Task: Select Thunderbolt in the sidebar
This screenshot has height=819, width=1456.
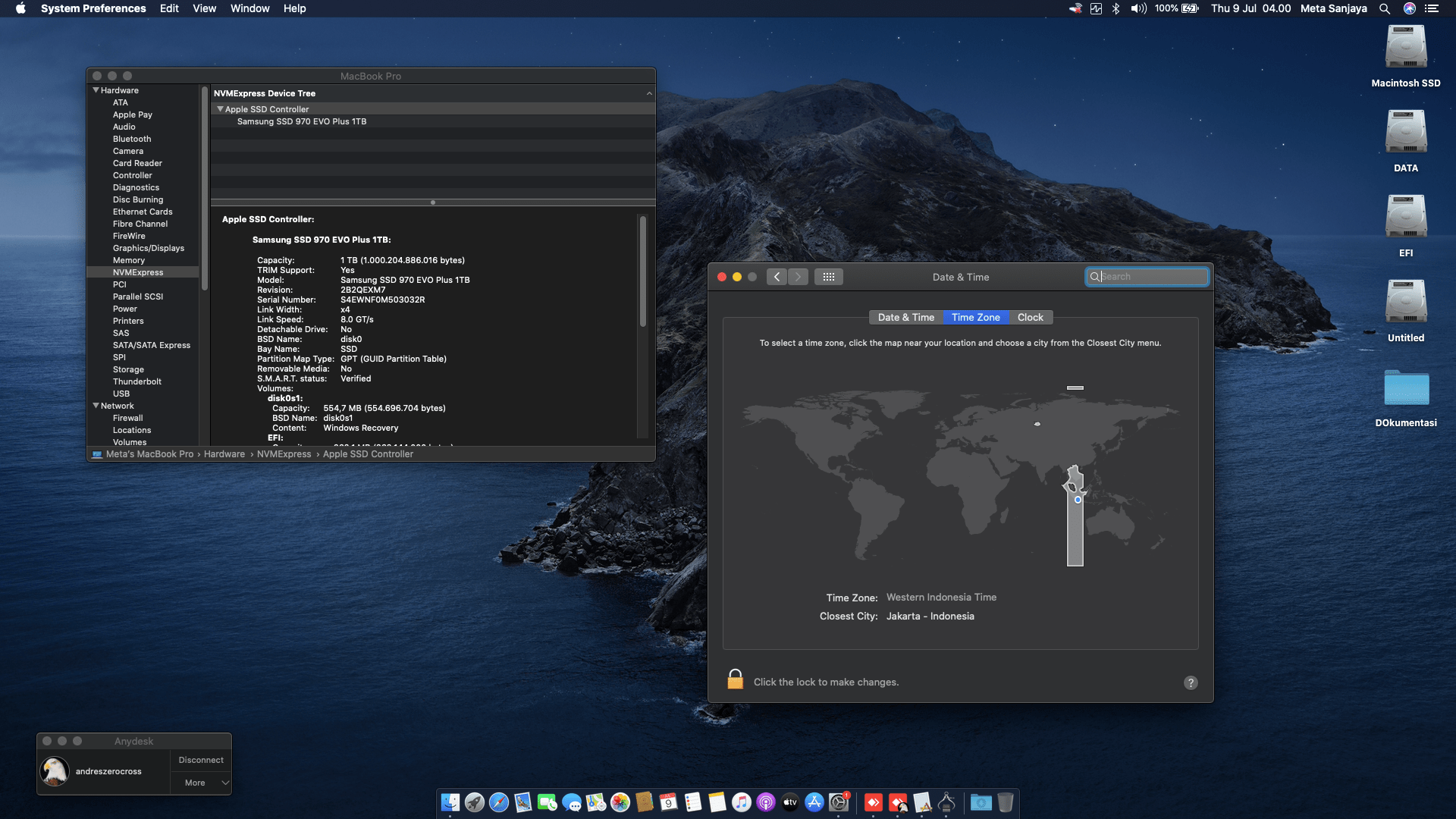Action: (x=137, y=381)
